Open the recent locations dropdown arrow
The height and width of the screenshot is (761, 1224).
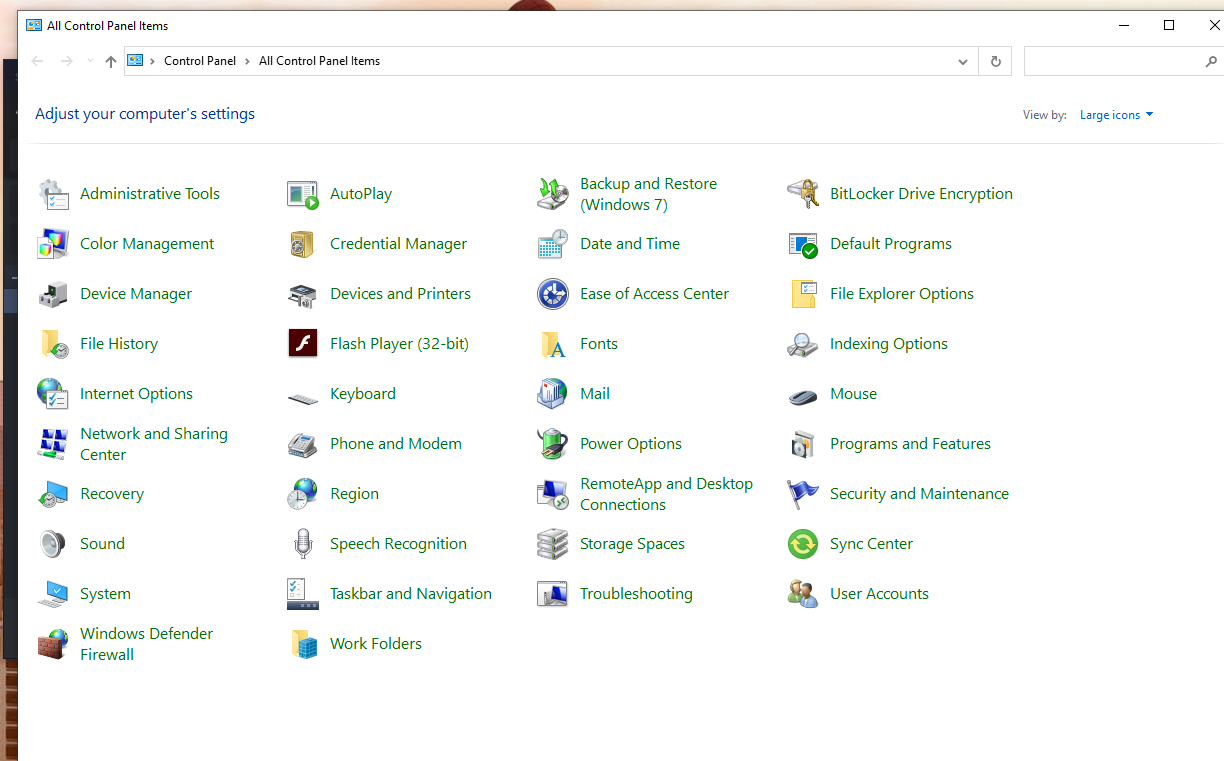[x=90, y=61]
